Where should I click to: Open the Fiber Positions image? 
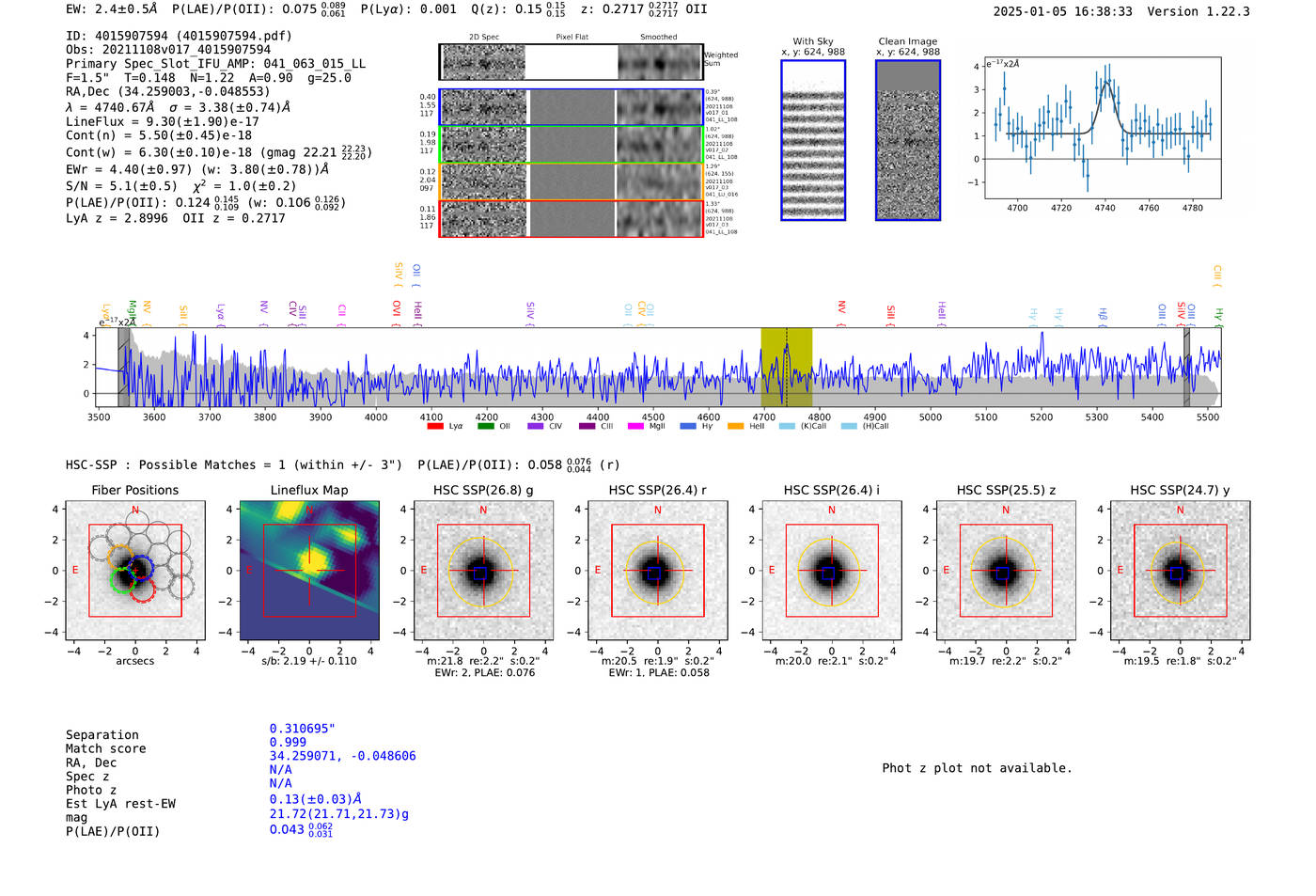coord(135,571)
